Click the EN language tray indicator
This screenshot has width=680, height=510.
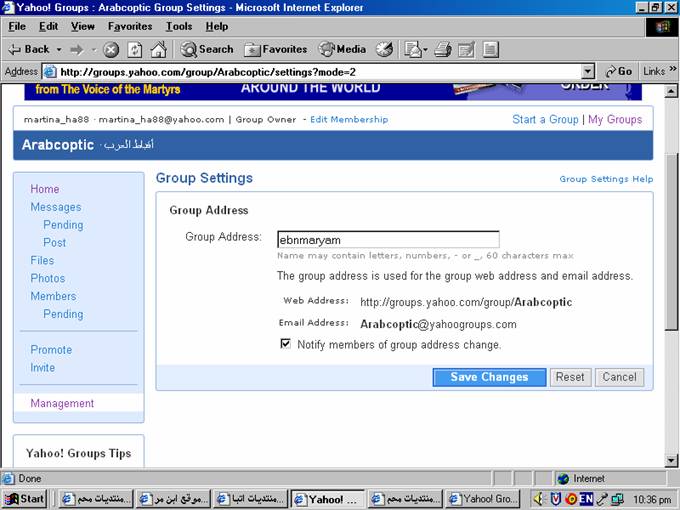[586, 499]
